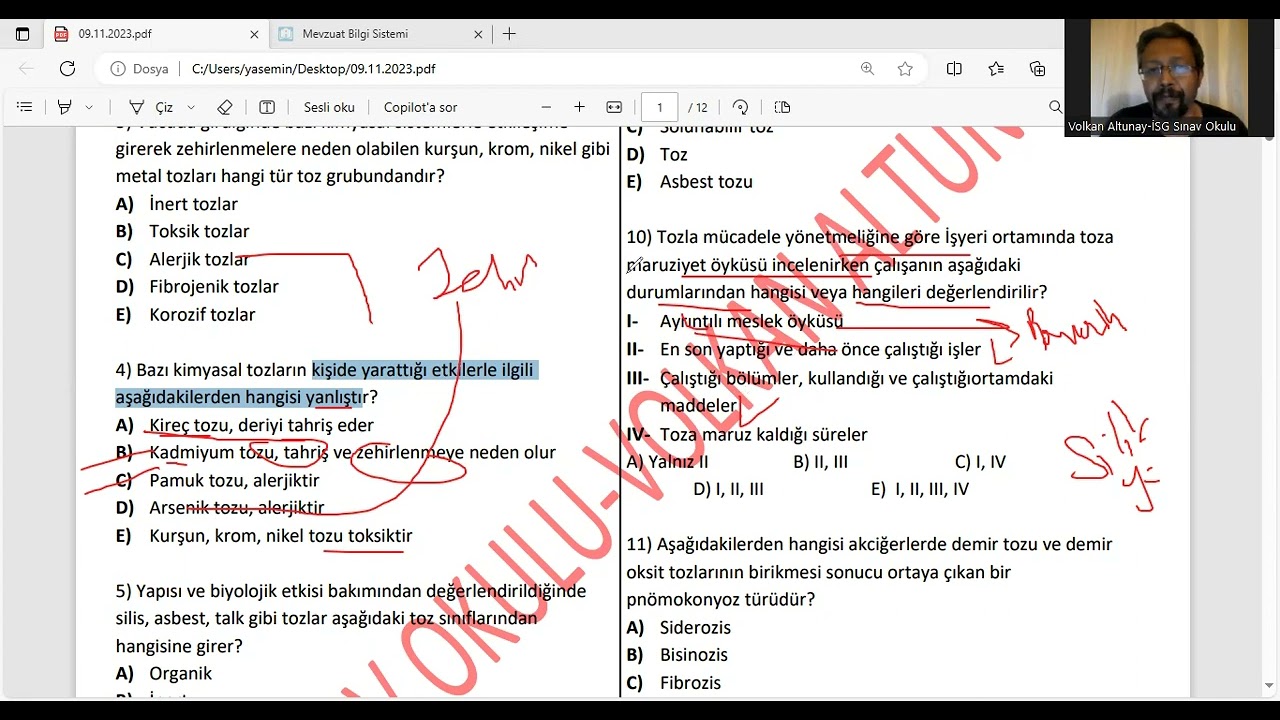
Task: Refresh the current page
Action: (x=67, y=69)
